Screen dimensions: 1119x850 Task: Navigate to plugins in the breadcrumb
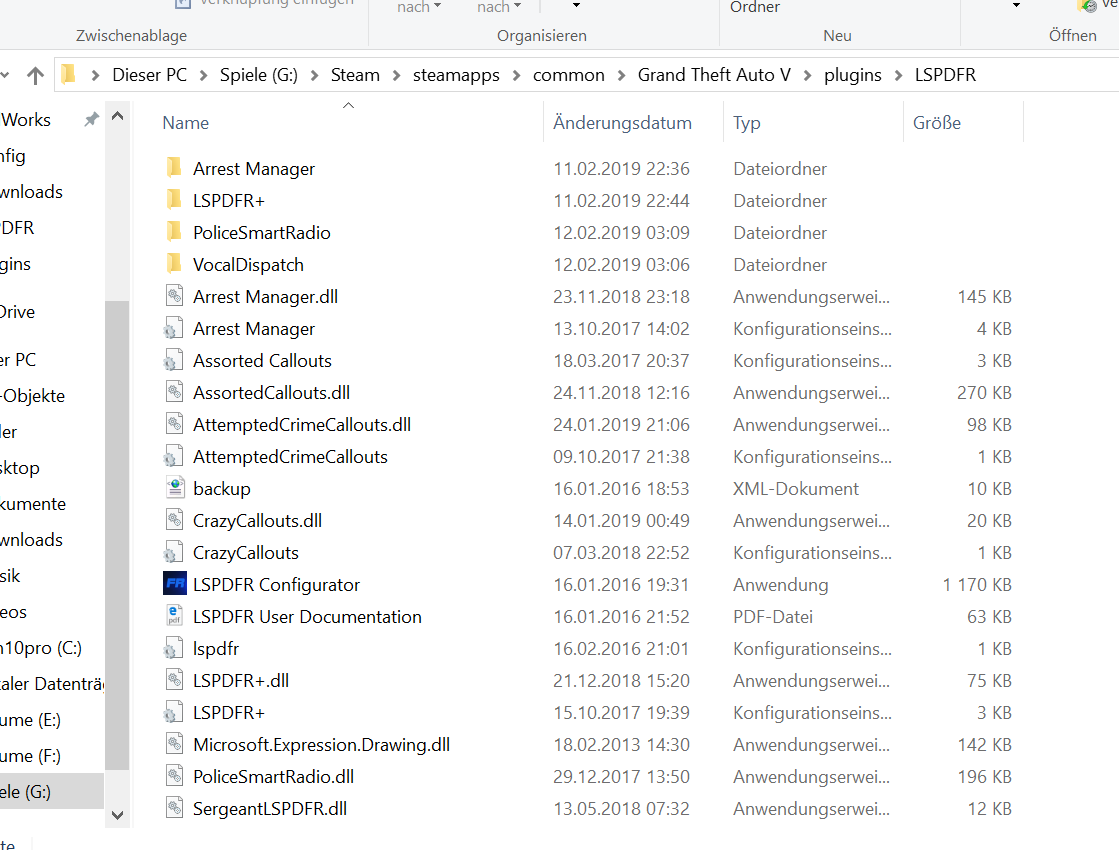click(x=852, y=75)
